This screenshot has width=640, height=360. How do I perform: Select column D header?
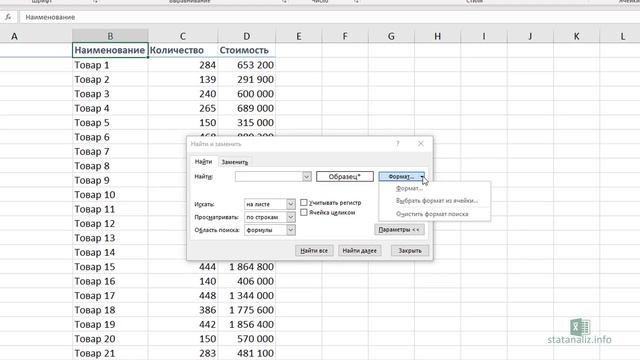click(247, 36)
